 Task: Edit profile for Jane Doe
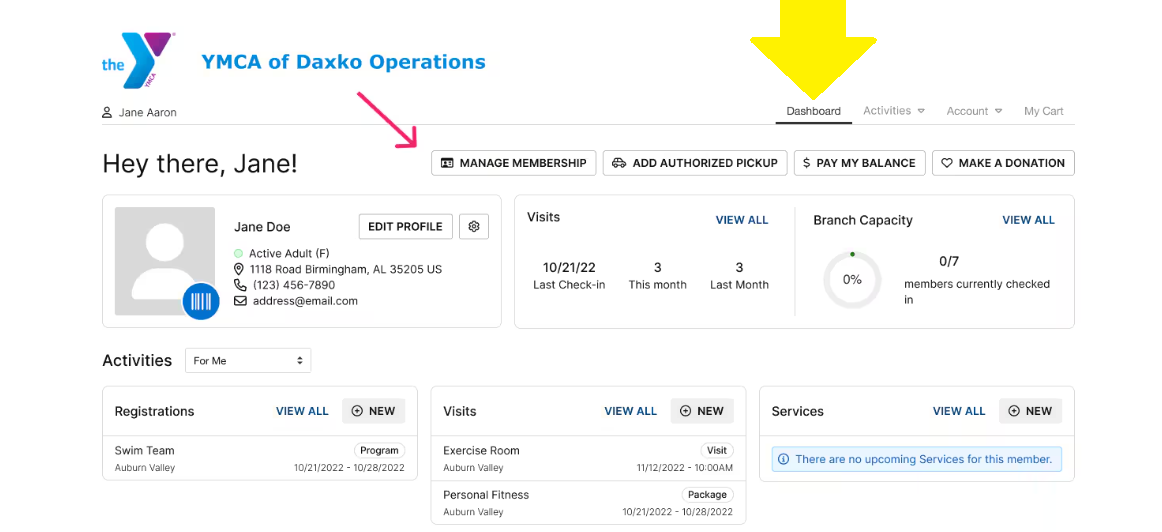click(405, 227)
